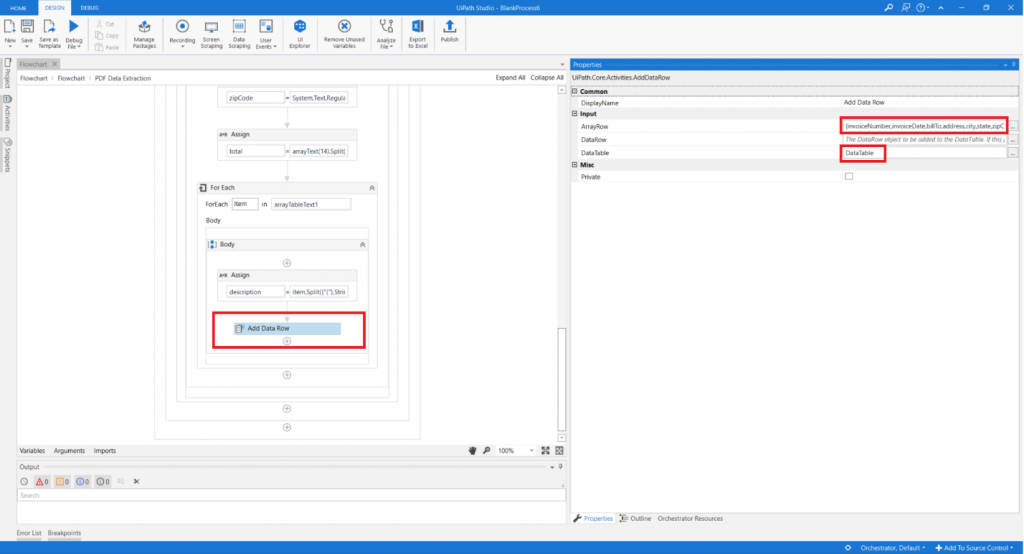Click the zipCode variable field

point(255,98)
